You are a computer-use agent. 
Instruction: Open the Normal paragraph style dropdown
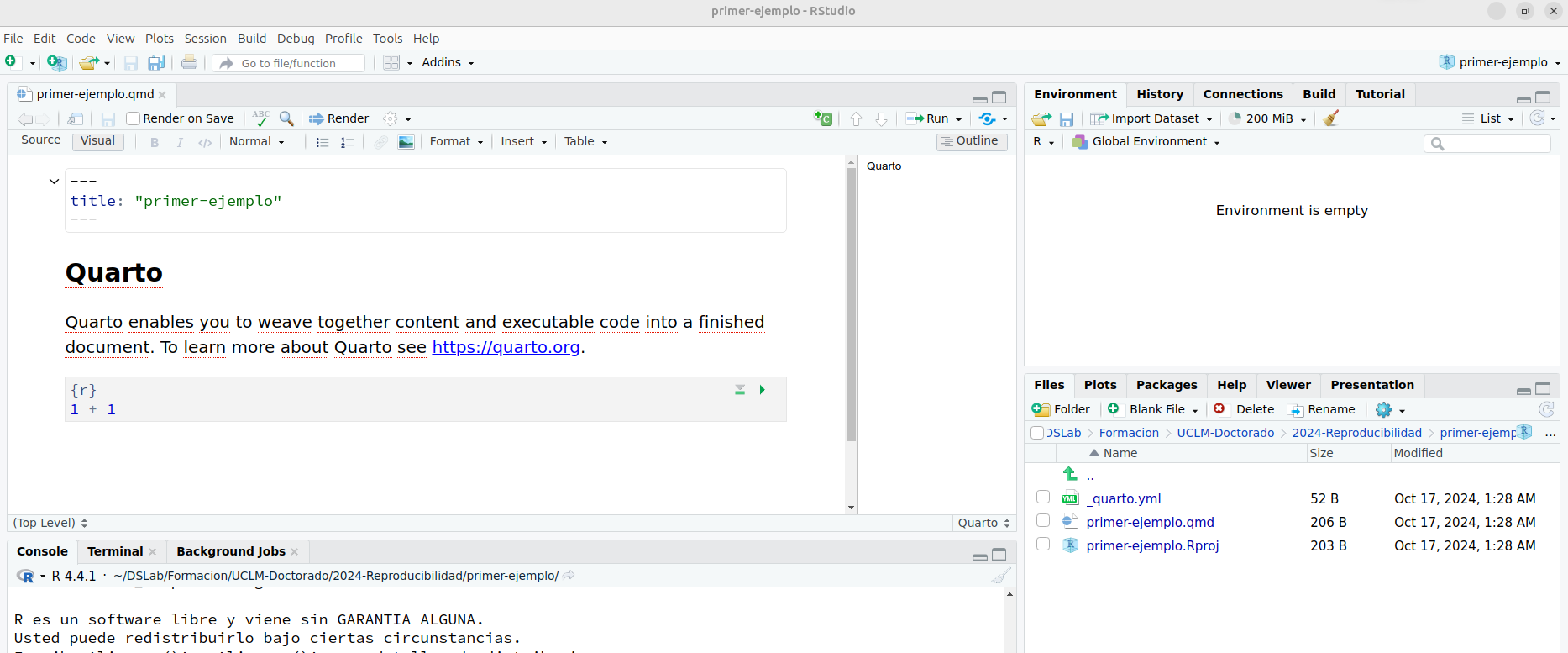(257, 142)
